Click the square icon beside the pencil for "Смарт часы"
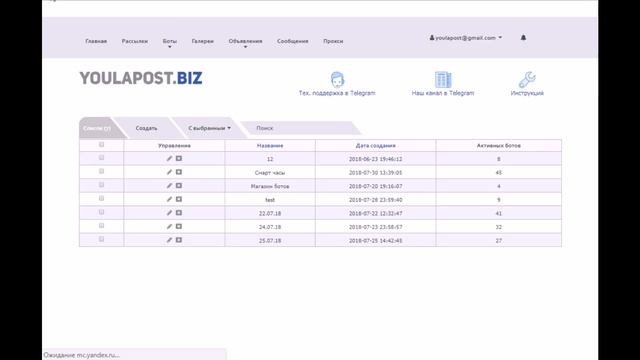 (x=179, y=172)
